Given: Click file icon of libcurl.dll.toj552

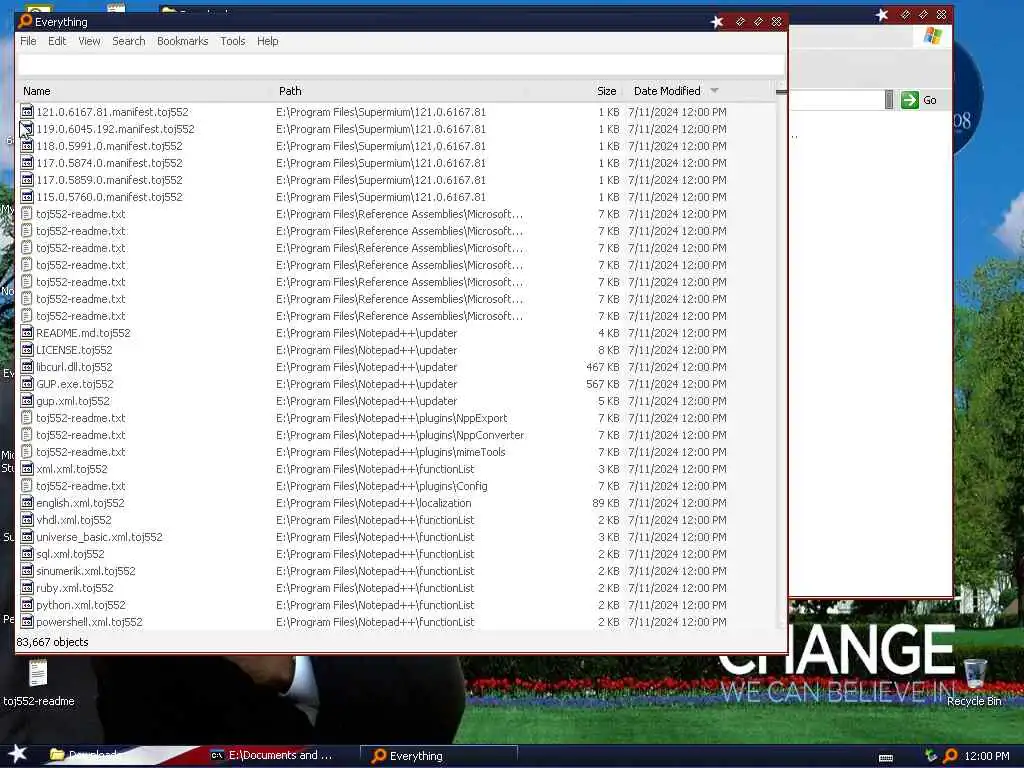Looking at the screenshot, I should tap(27, 366).
